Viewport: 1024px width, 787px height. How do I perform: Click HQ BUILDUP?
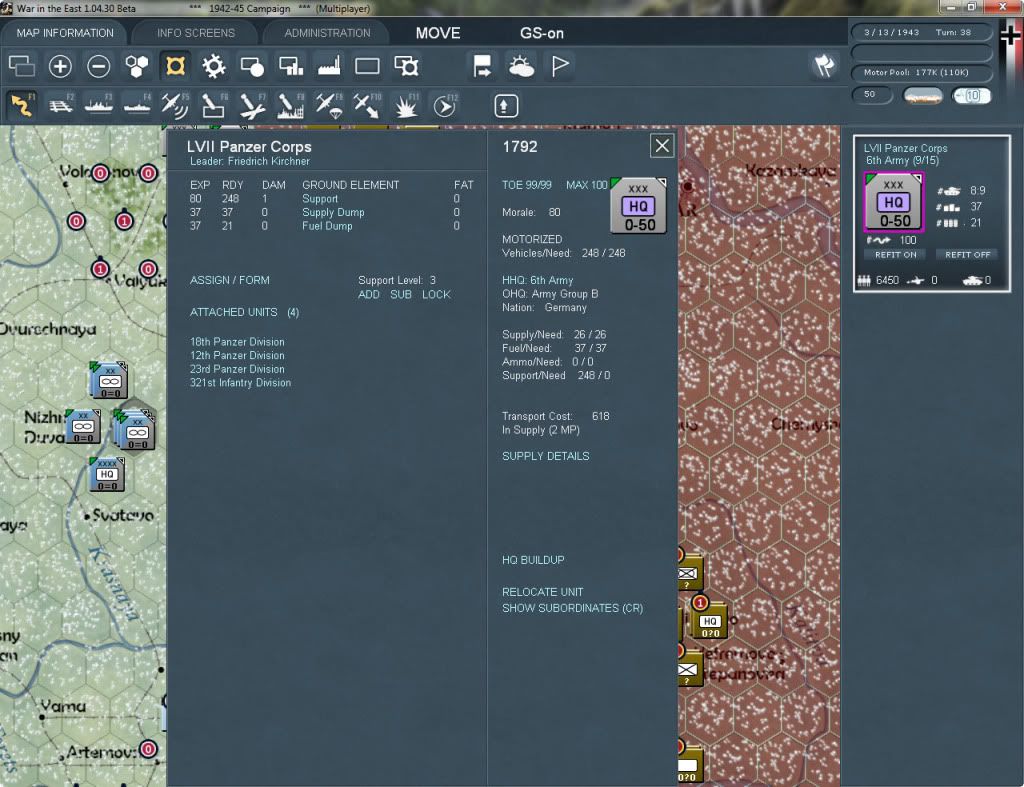[533, 560]
